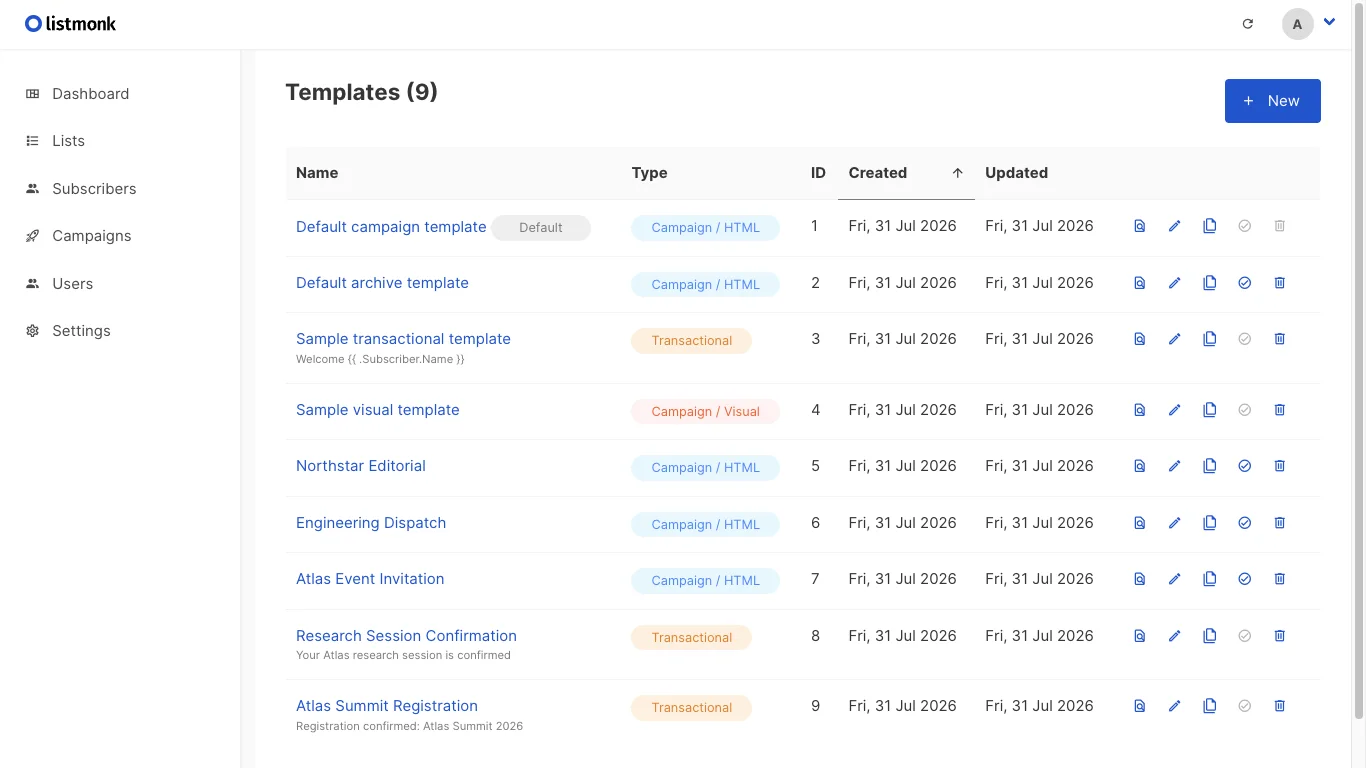Go to Lists in sidebar
This screenshot has width=1366, height=768.
tap(68, 141)
